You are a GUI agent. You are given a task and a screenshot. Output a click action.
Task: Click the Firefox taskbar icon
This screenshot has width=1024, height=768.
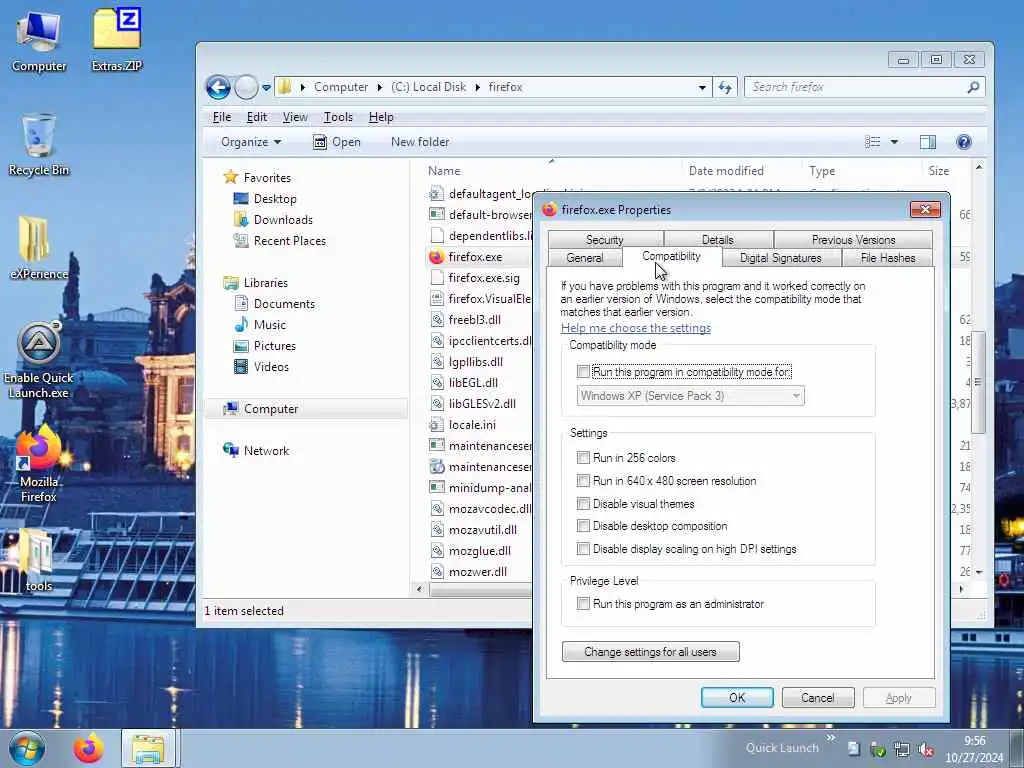[88, 749]
